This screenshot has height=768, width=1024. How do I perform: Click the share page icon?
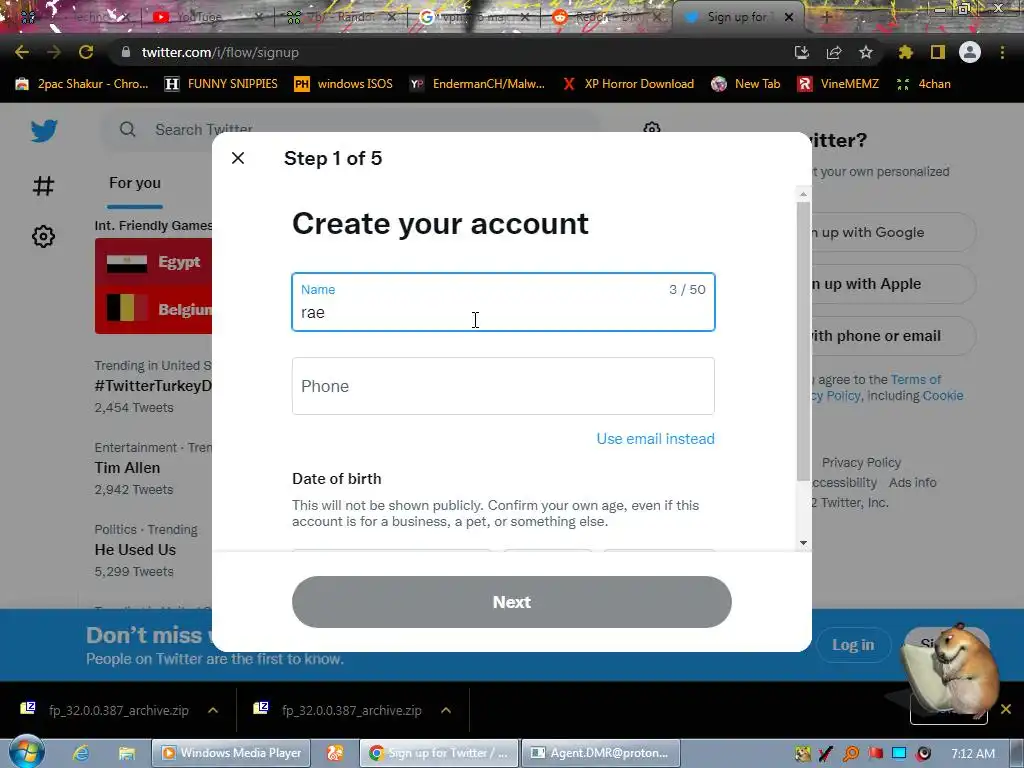tap(834, 52)
